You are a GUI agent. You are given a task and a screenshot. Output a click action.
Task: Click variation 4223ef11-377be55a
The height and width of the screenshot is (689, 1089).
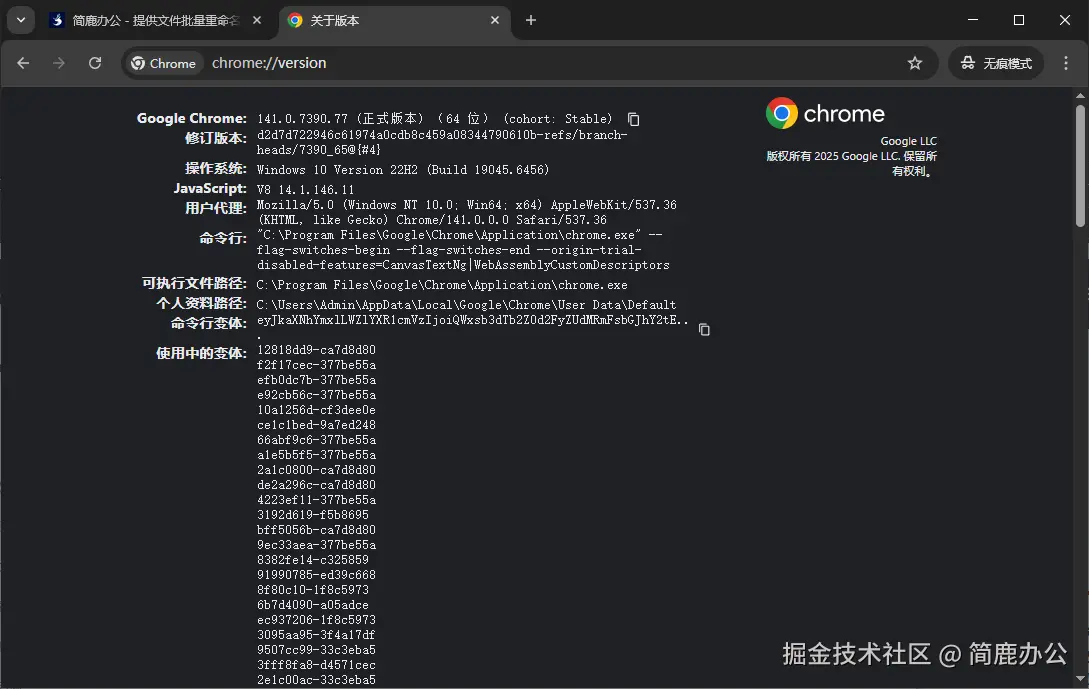[316, 500]
